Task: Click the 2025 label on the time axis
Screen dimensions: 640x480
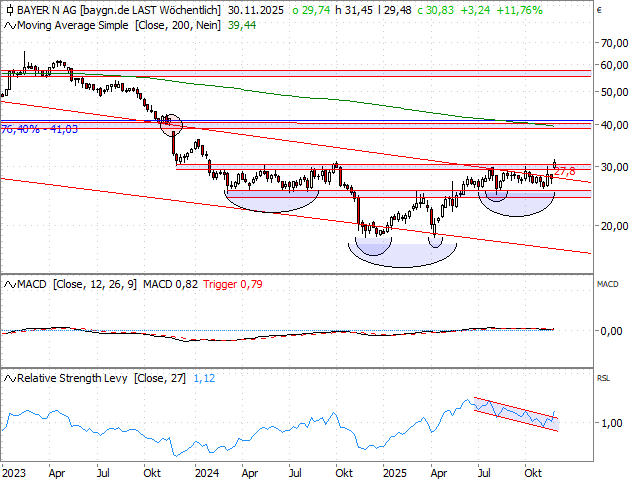Action: tap(395, 473)
